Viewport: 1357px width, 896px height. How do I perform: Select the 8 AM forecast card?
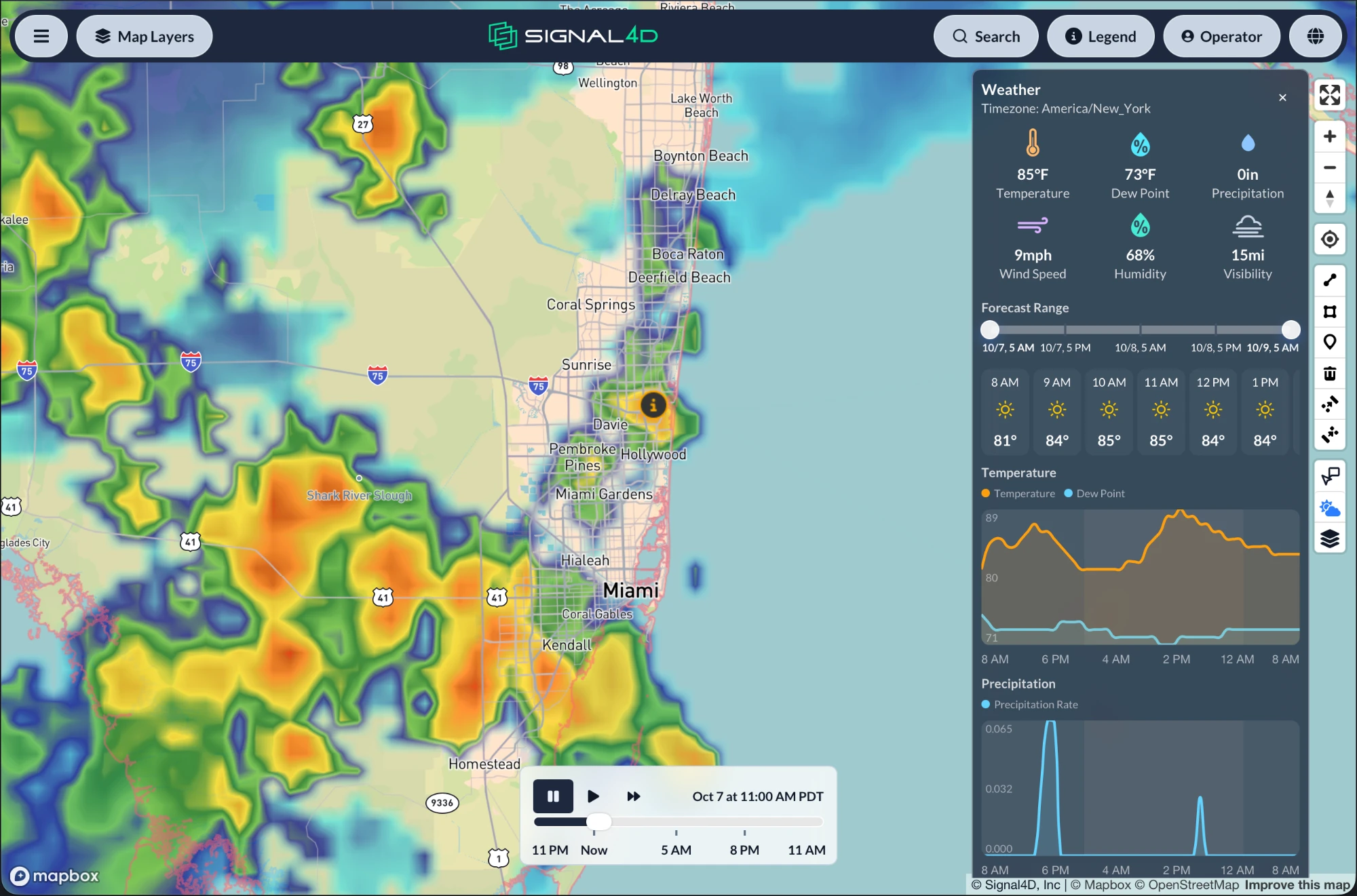click(1005, 412)
